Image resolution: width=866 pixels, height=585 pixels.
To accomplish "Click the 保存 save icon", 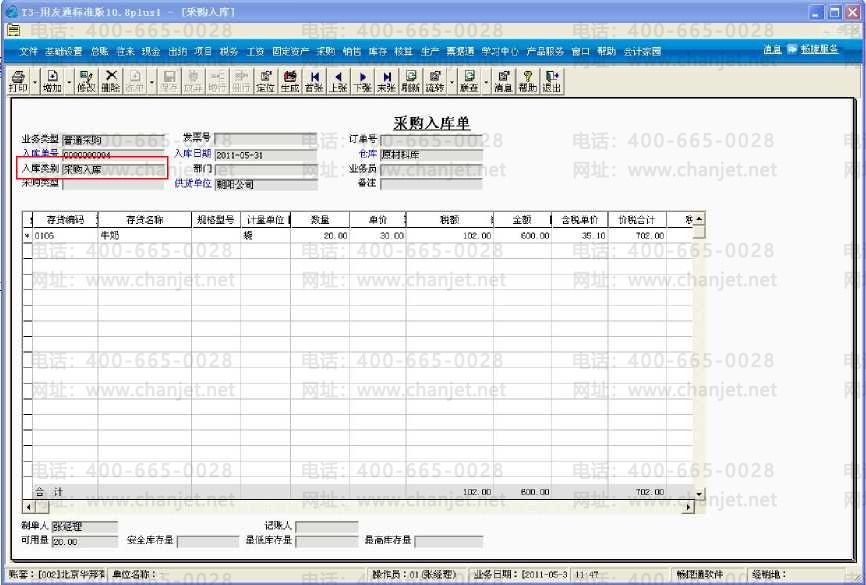I will pyautogui.click(x=168, y=81).
